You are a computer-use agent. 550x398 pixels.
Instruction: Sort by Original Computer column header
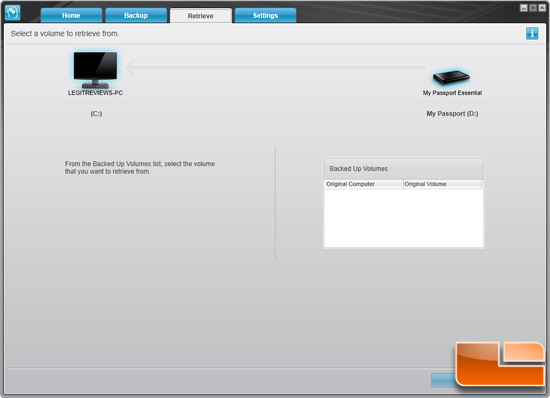[364, 184]
